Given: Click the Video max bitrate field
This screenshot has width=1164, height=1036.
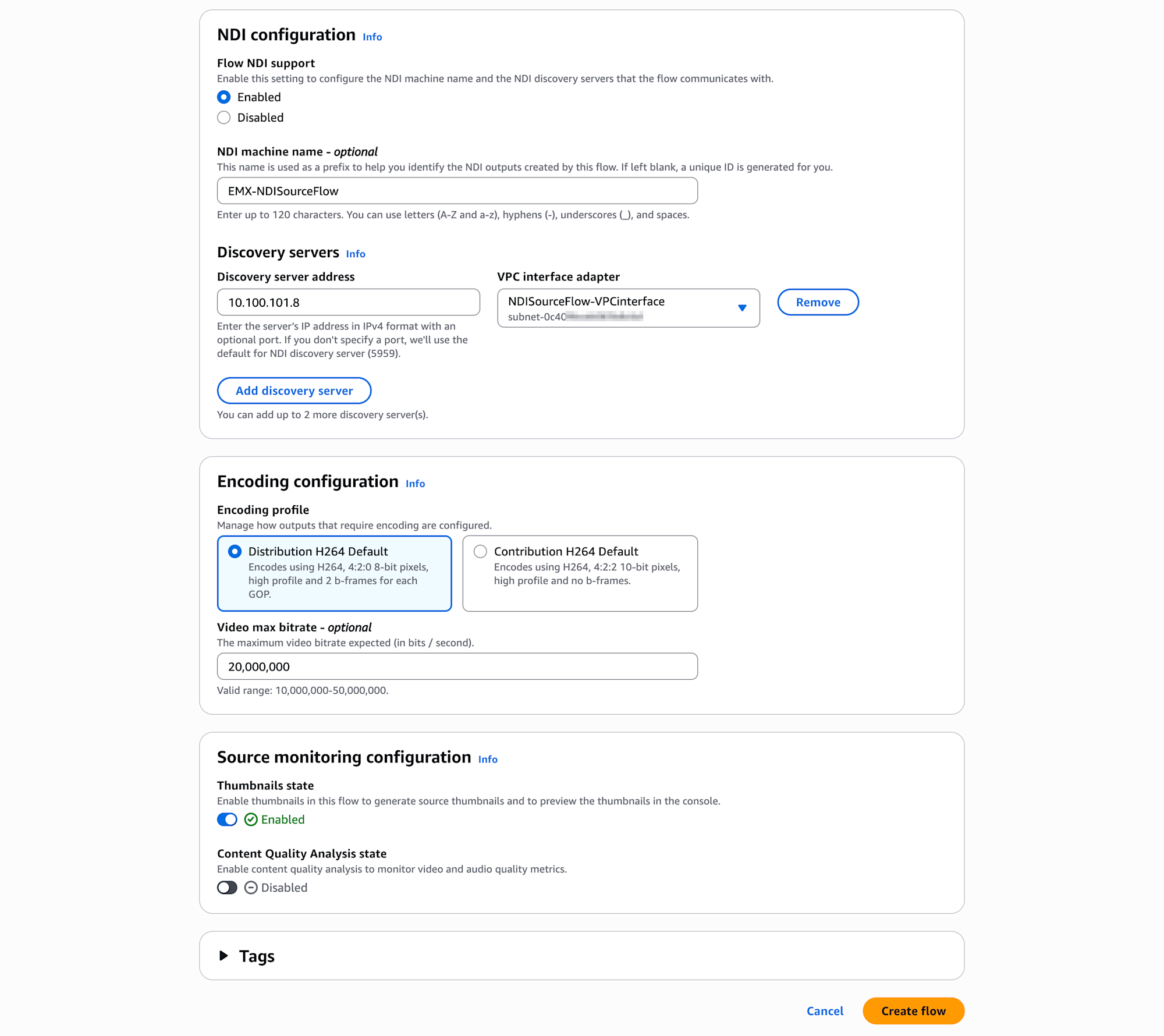Looking at the screenshot, I should 457,666.
